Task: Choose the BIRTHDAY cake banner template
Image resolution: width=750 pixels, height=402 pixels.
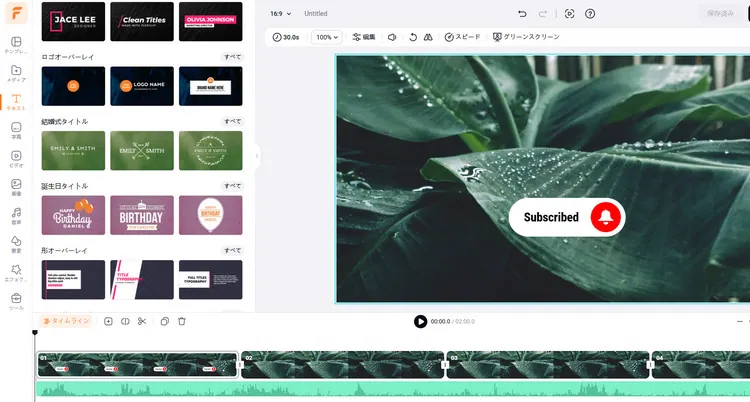Action: point(142,215)
